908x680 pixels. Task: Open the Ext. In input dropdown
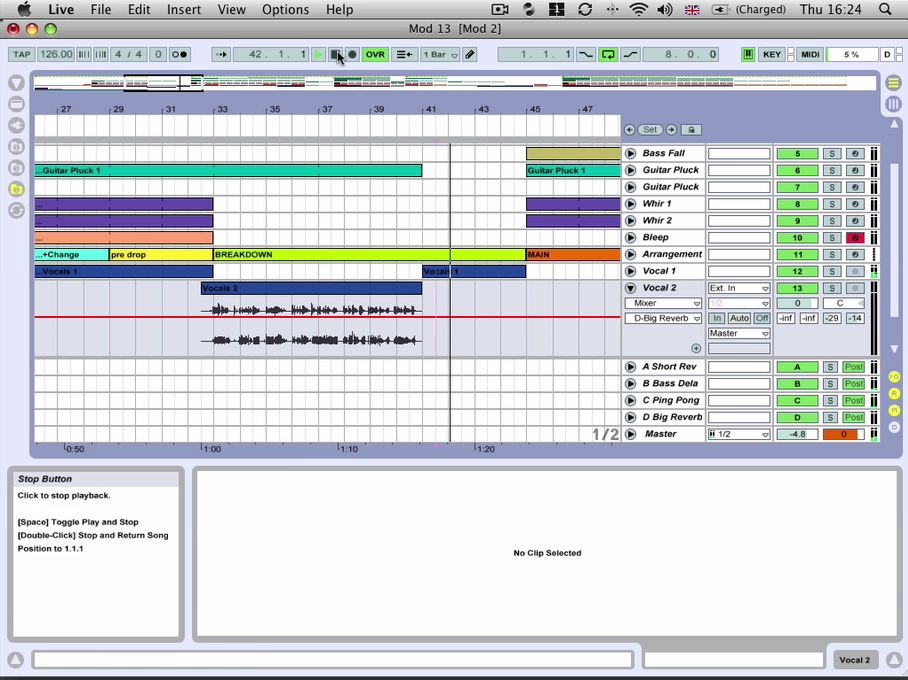(x=738, y=288)
